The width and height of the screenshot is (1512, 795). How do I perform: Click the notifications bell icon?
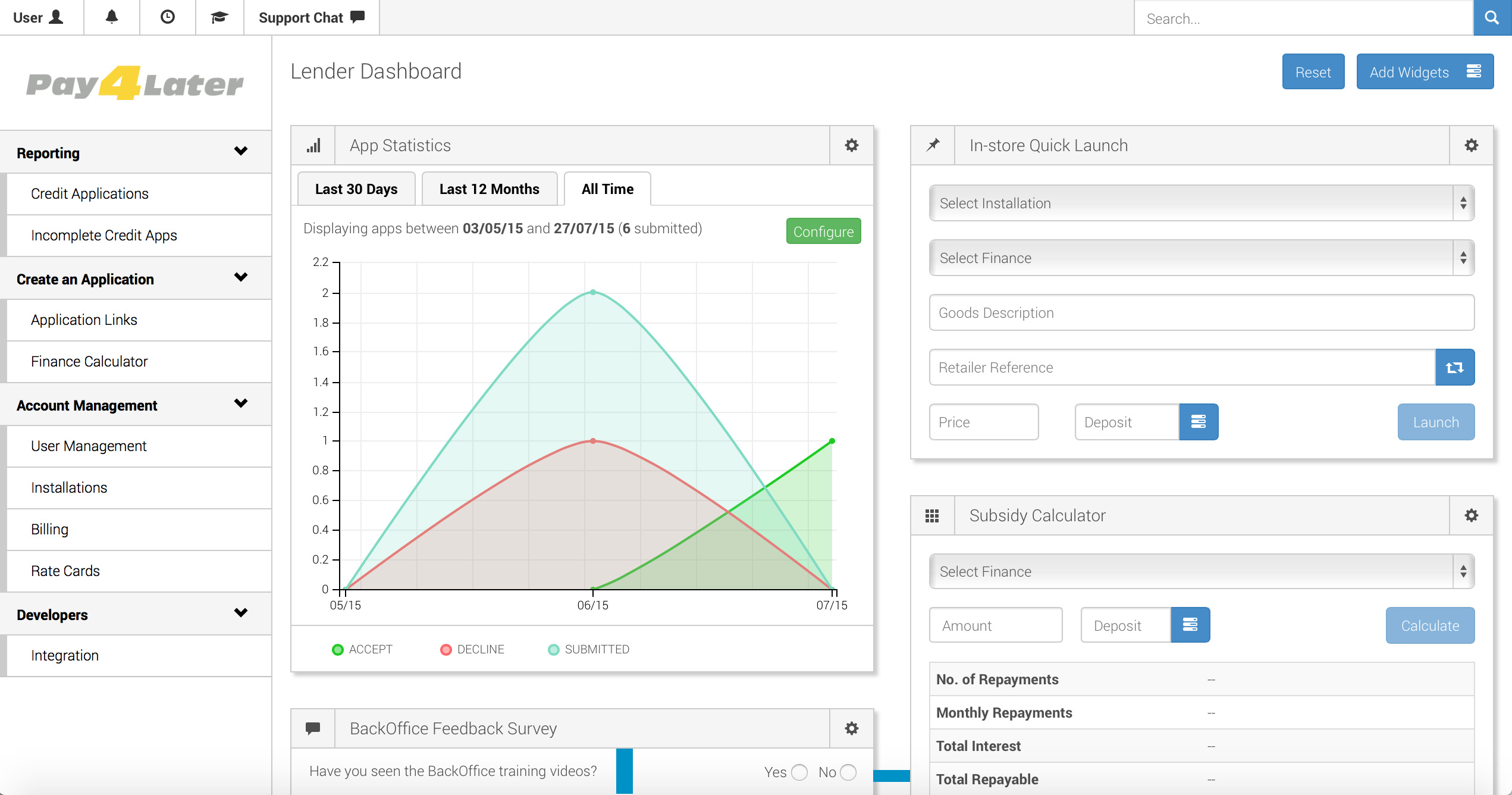(x=112, y=17)
